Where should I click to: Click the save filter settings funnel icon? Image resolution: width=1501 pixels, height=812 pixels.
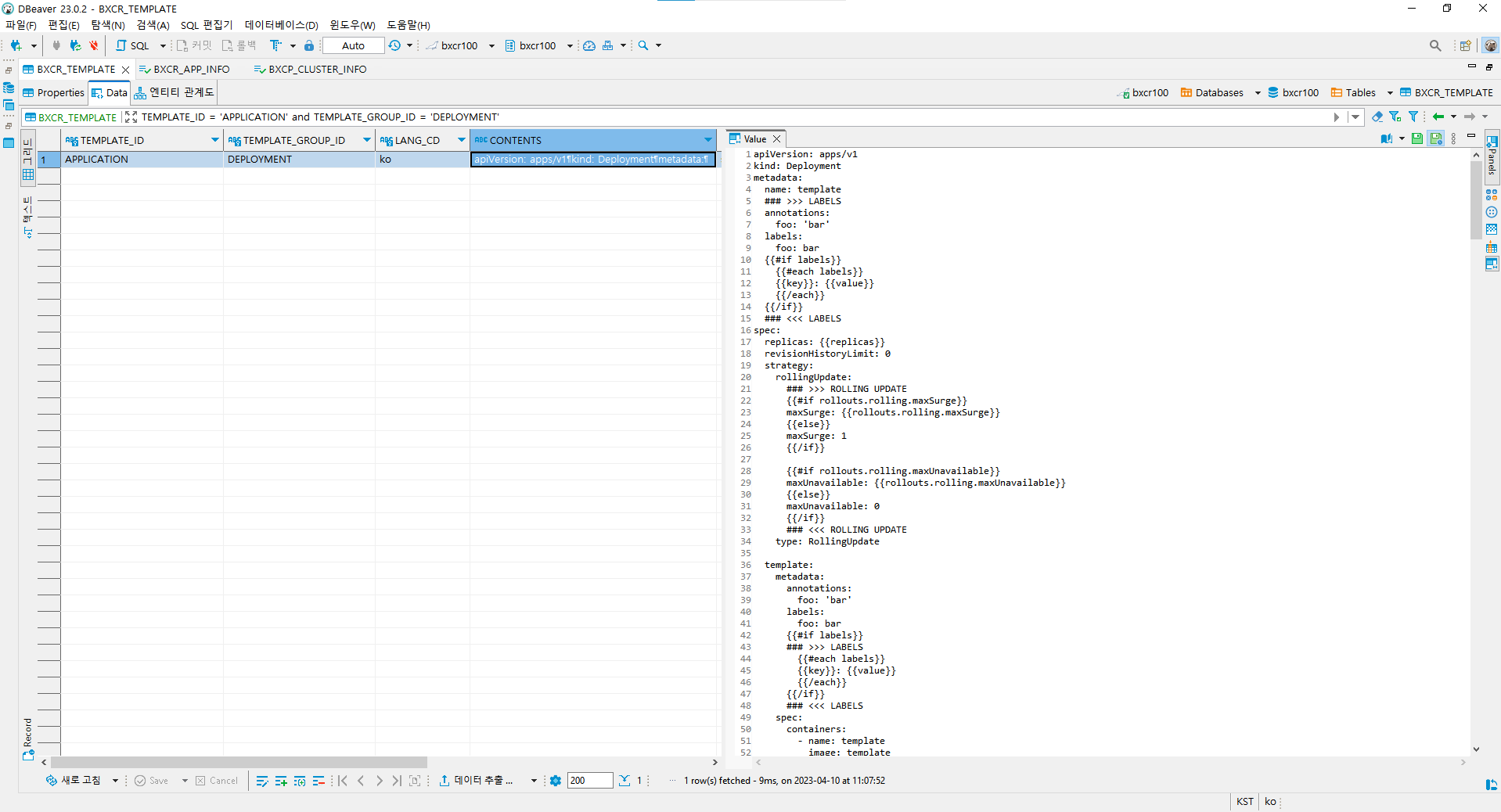pyautogui.click(x=1395, y=117)
